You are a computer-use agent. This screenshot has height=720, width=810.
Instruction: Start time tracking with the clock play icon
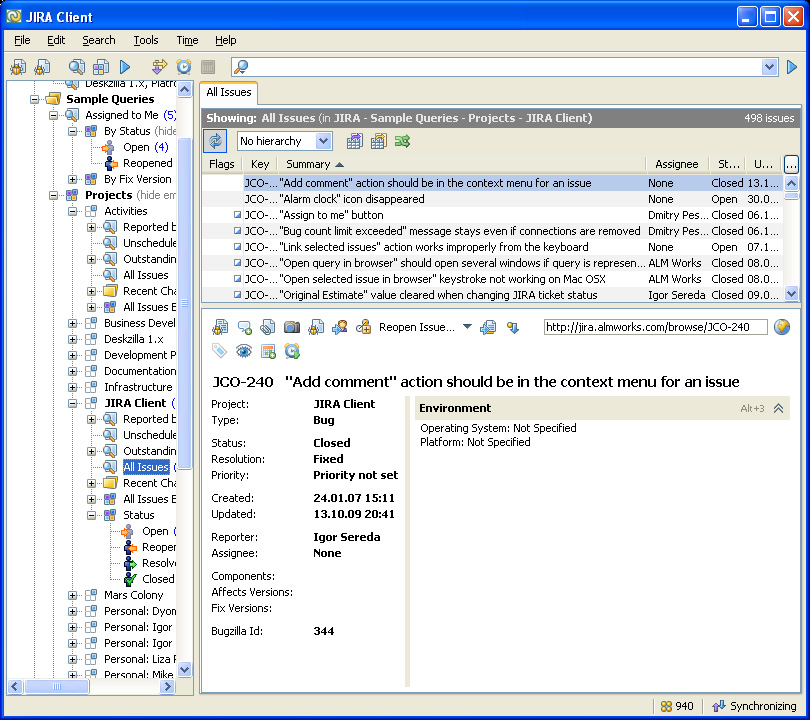click(x=292, y=351)
